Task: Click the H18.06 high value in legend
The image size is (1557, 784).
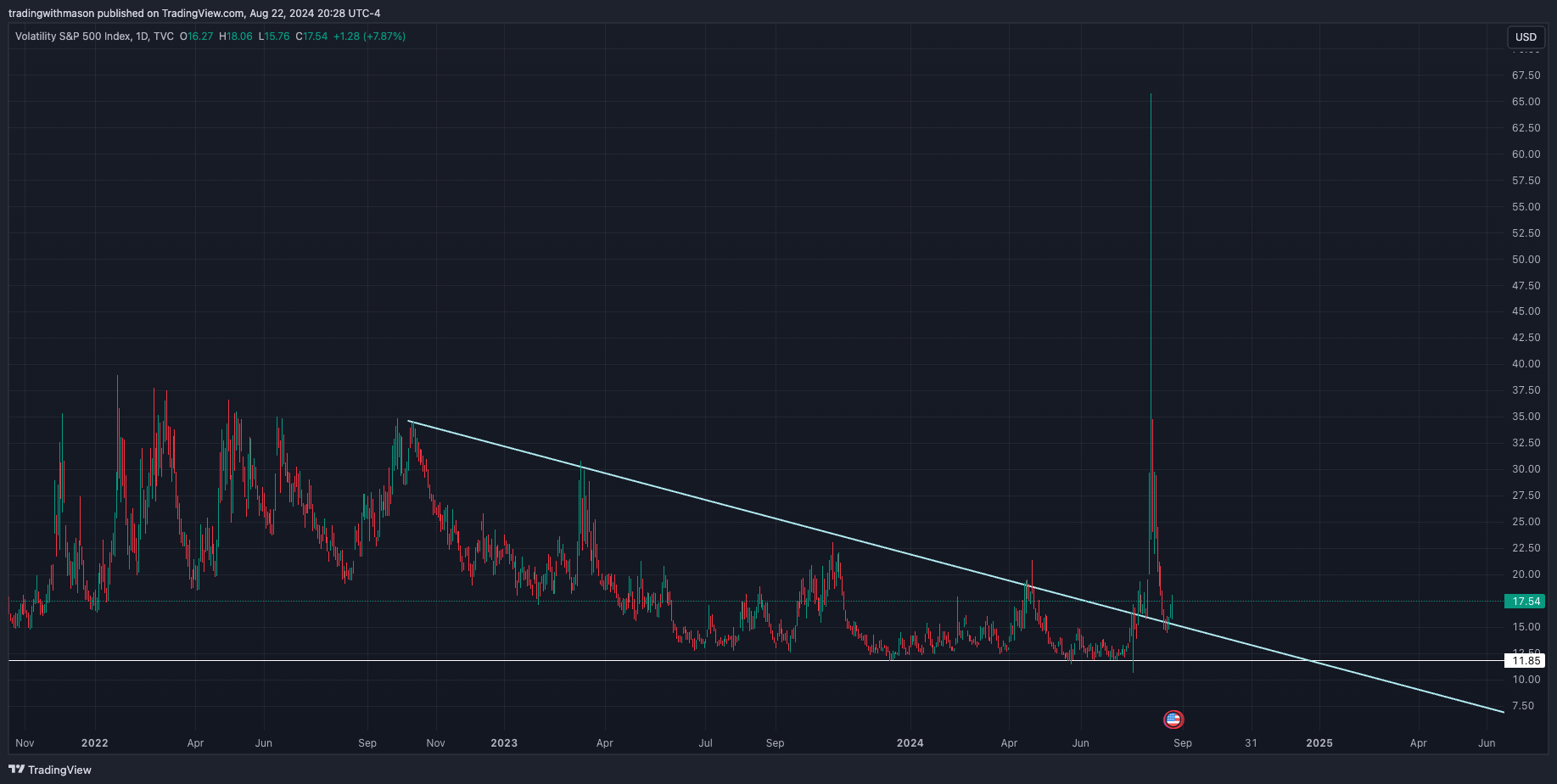Action: [236, 36]
